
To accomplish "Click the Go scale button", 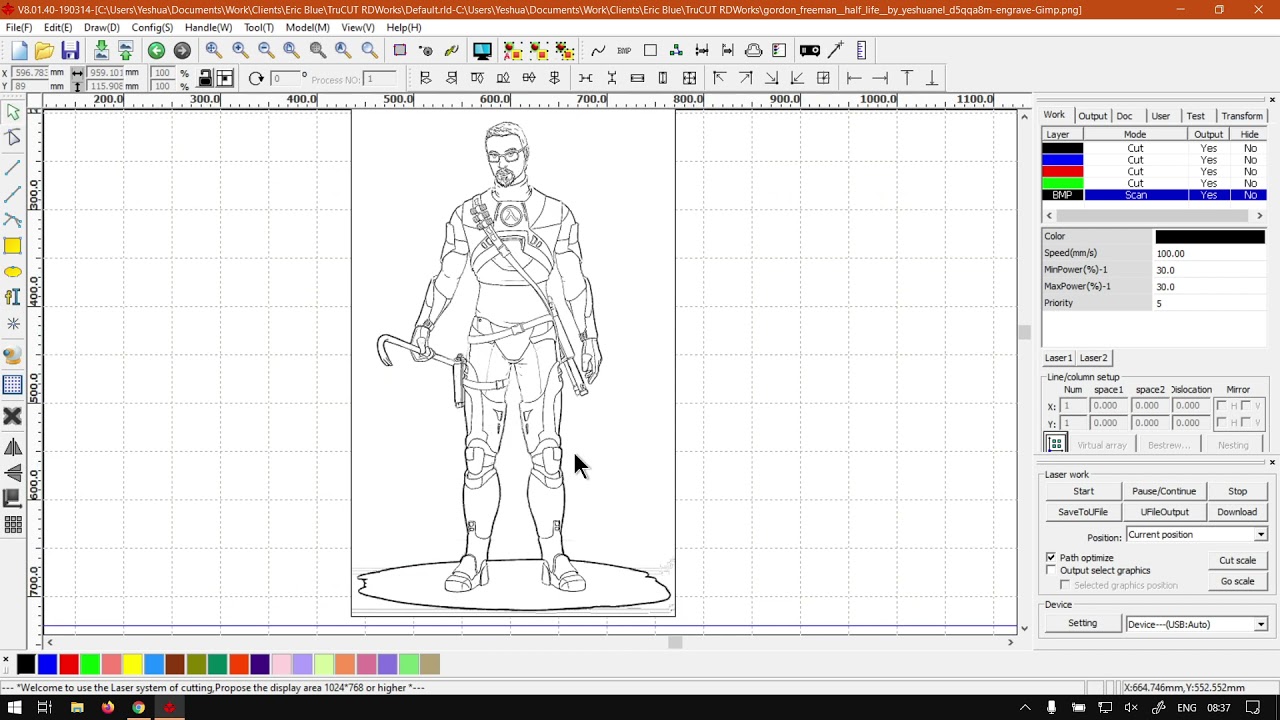I will click(1237, 581).
